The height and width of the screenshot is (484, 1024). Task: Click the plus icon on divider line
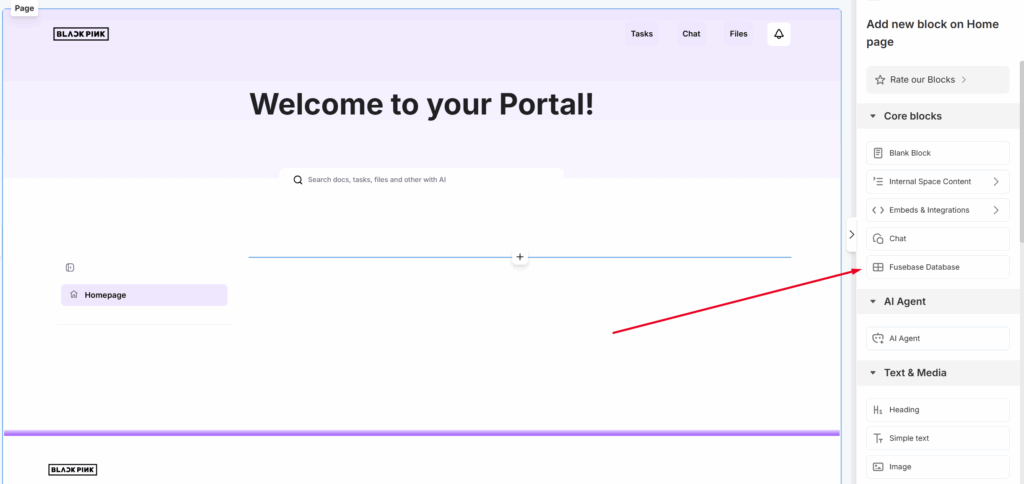pyautogui.click(x=520, y=257)
